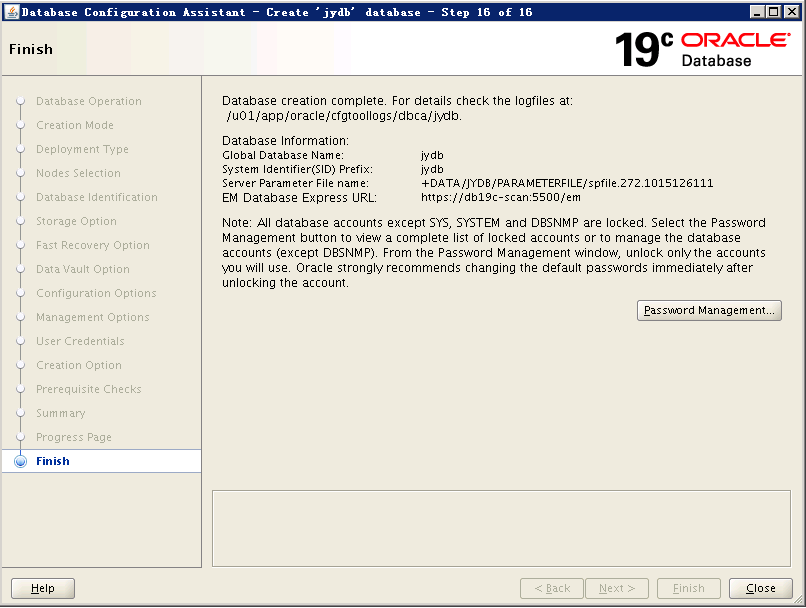Click the 'Server Parameter File name:' label

point(295,183)
